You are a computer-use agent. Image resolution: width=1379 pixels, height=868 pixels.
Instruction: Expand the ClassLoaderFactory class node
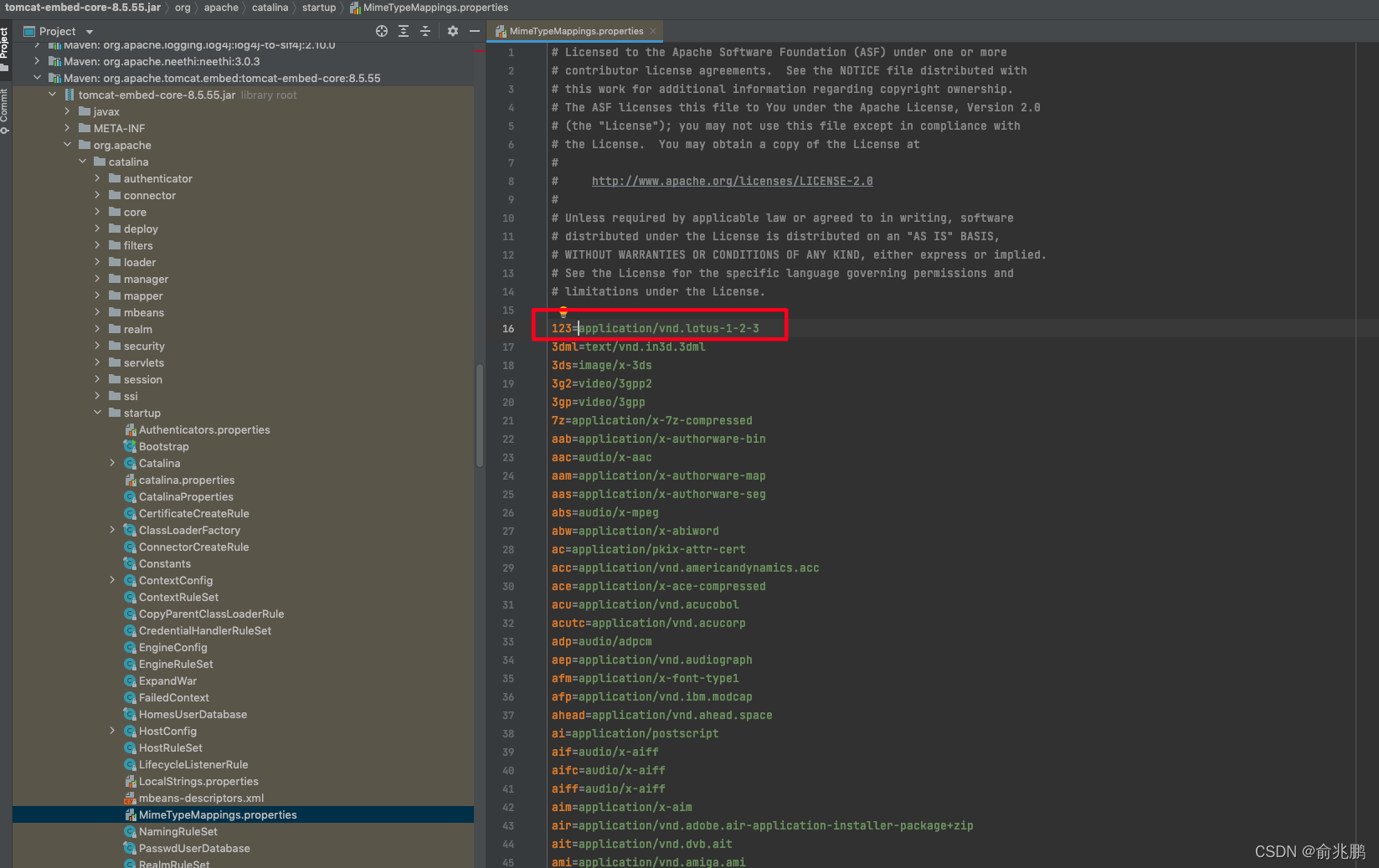coord(112,530)
